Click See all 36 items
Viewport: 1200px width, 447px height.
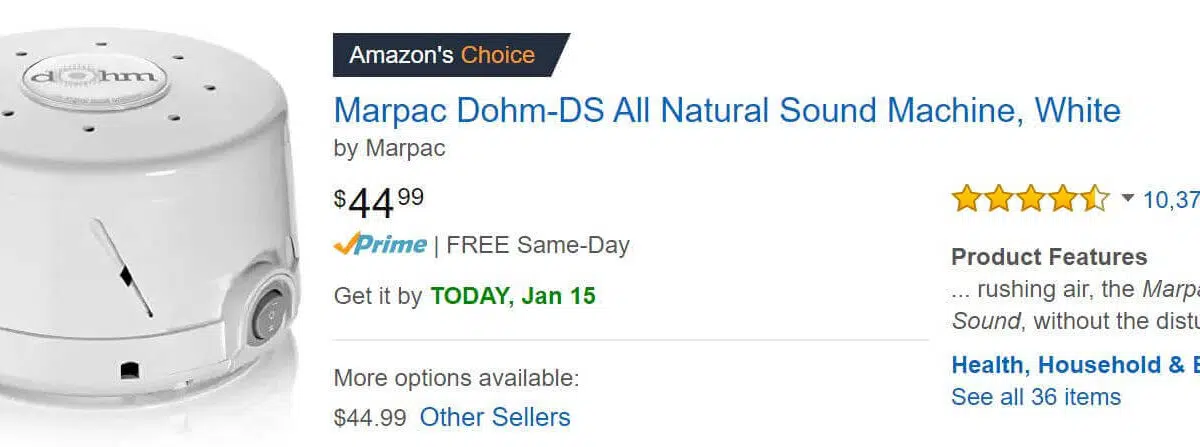(1036, 396)
